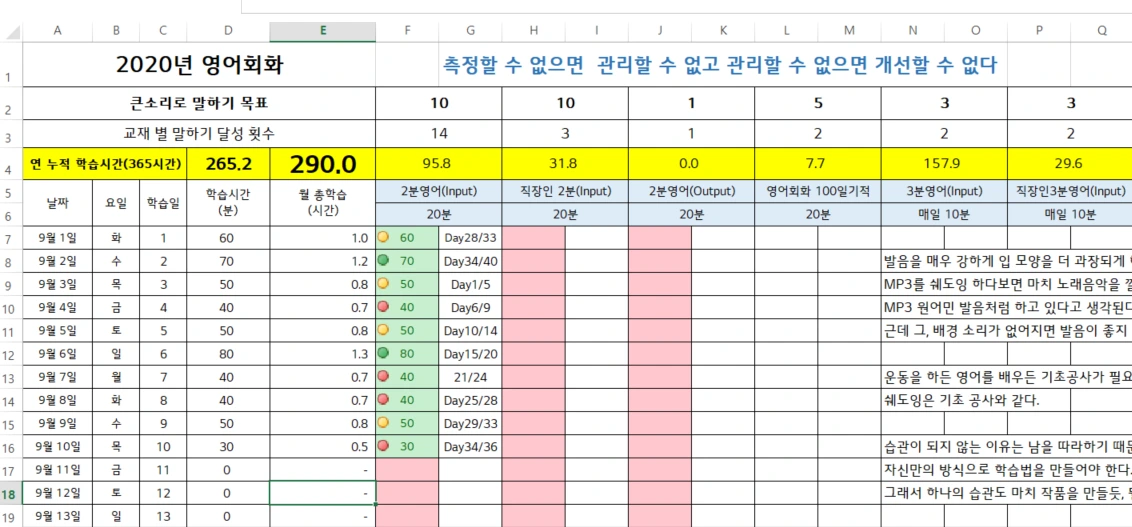Screen dimensions: 1132x527
Task: Click the note starting '습관이 되지 않는 이유는'
Action: [1007, 447]
